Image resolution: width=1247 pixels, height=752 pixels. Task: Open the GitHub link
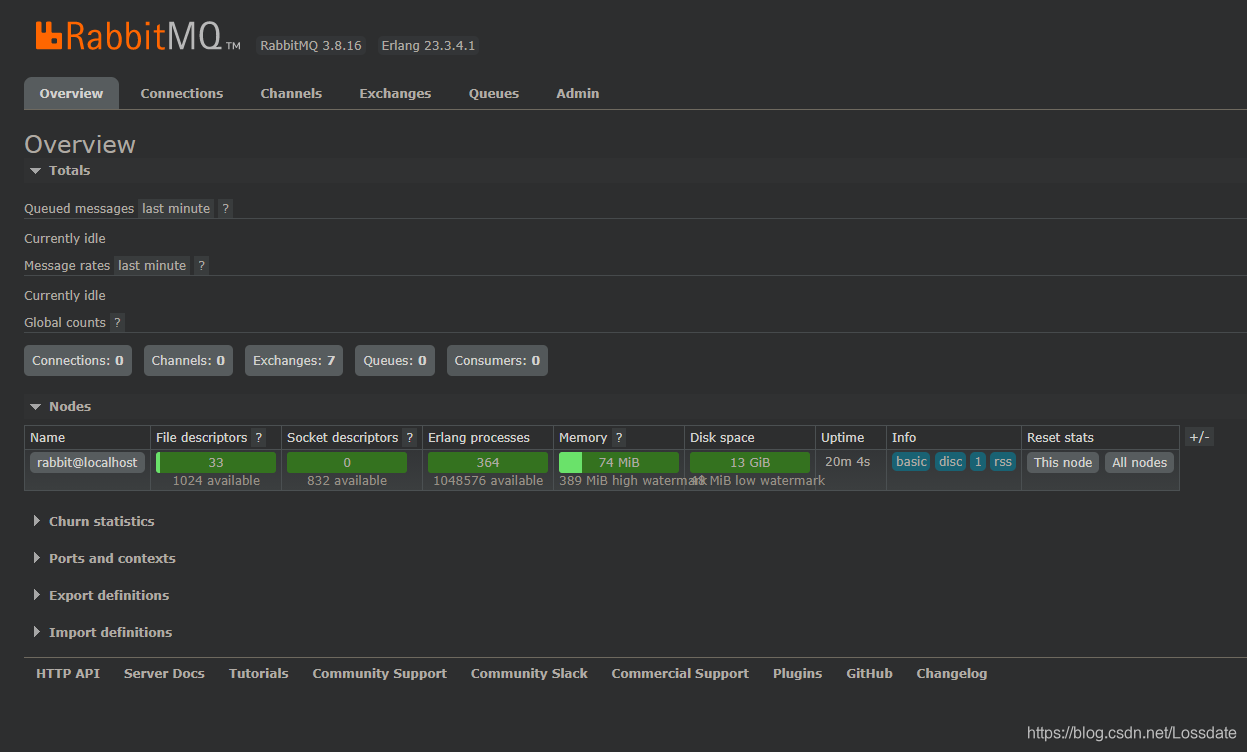point(870,674)
